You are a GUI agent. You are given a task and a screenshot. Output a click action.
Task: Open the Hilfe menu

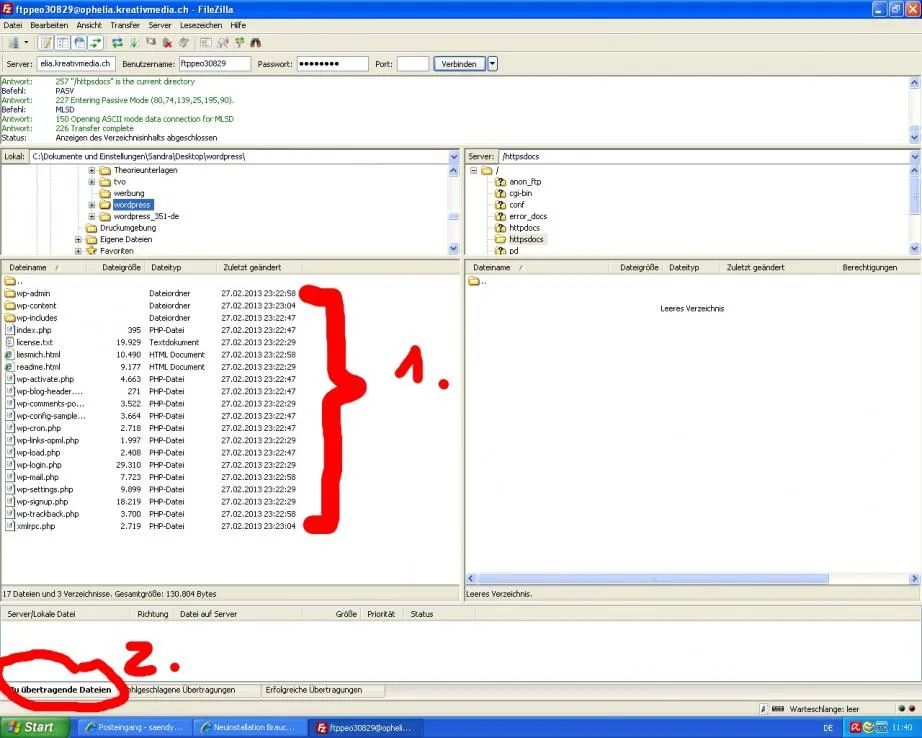(x=238, y=25)
